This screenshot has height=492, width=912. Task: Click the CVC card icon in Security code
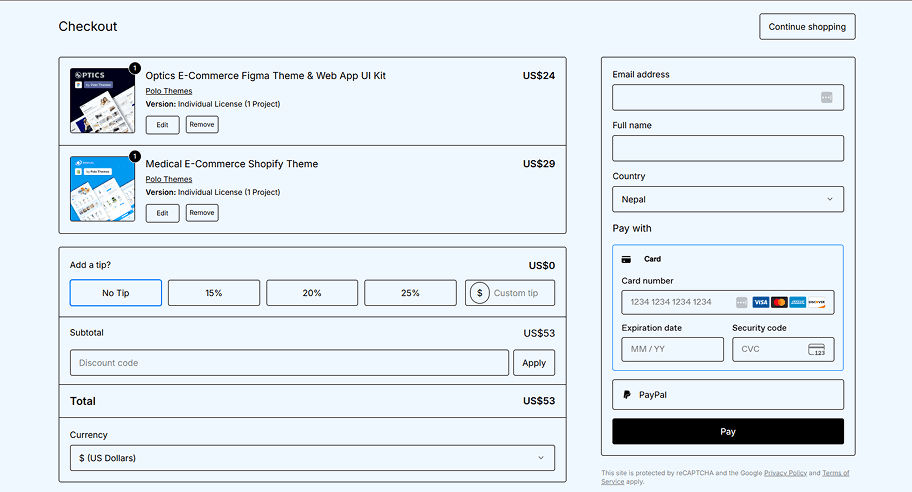pyautogui.click(x=817, y=349)
